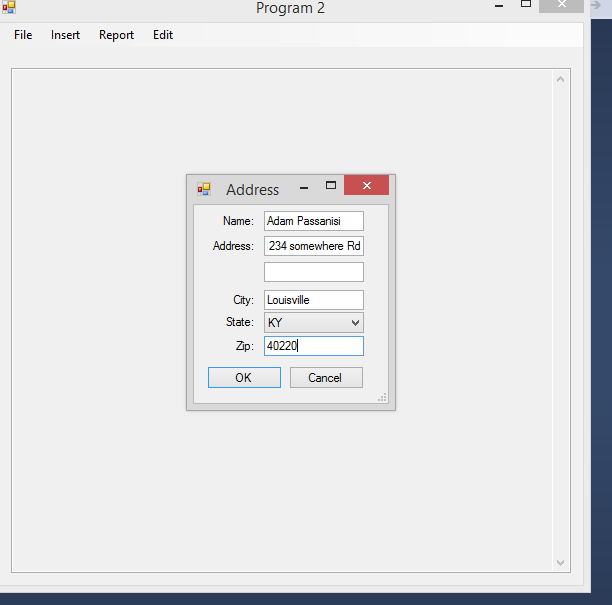Click the scrollbar down arrow

[561, 563]
